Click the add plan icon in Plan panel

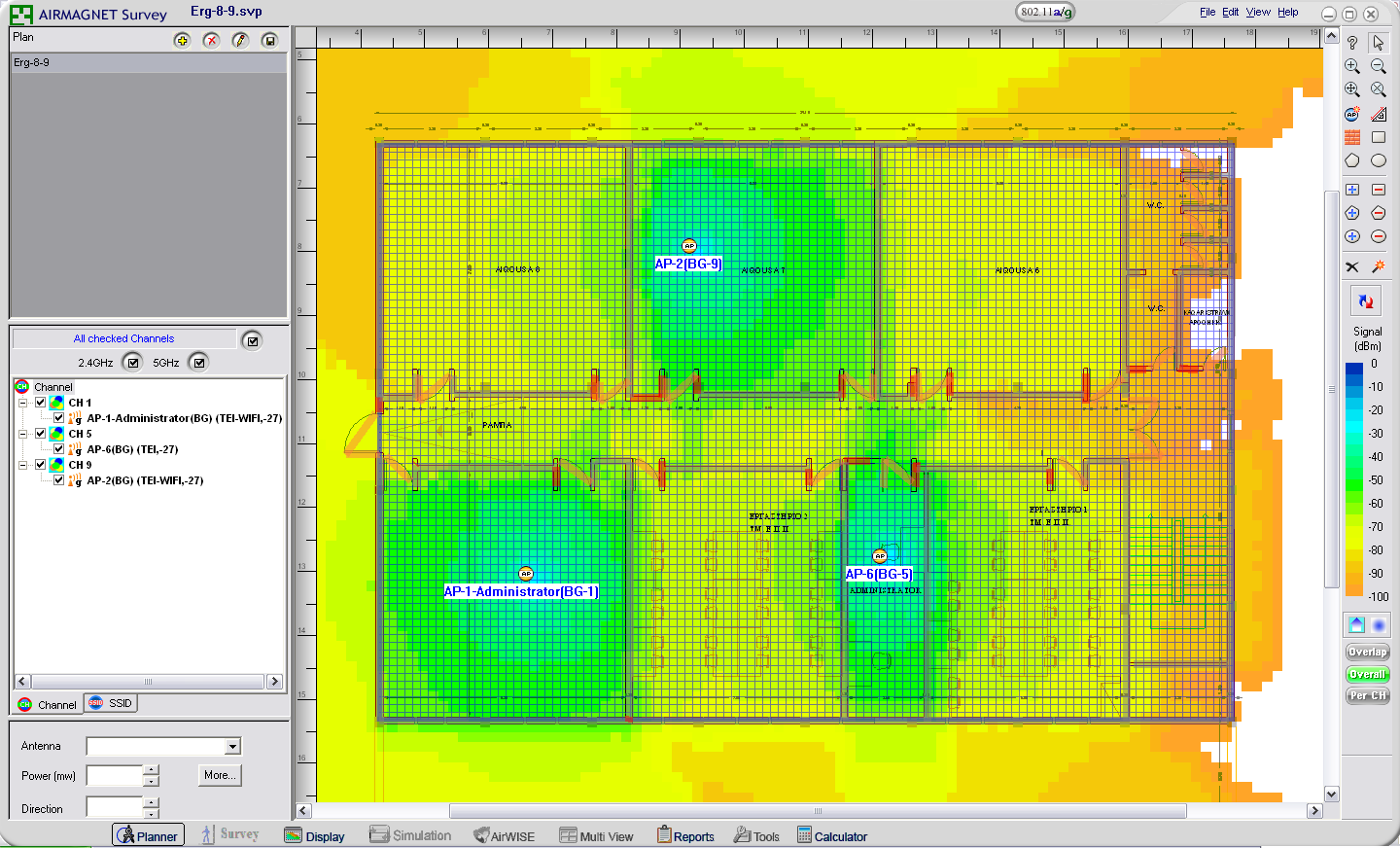[x=182, y=40]
